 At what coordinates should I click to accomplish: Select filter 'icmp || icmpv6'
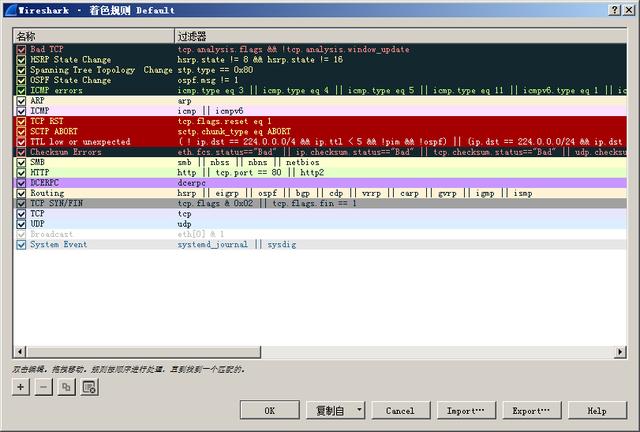tap(210, 111)
